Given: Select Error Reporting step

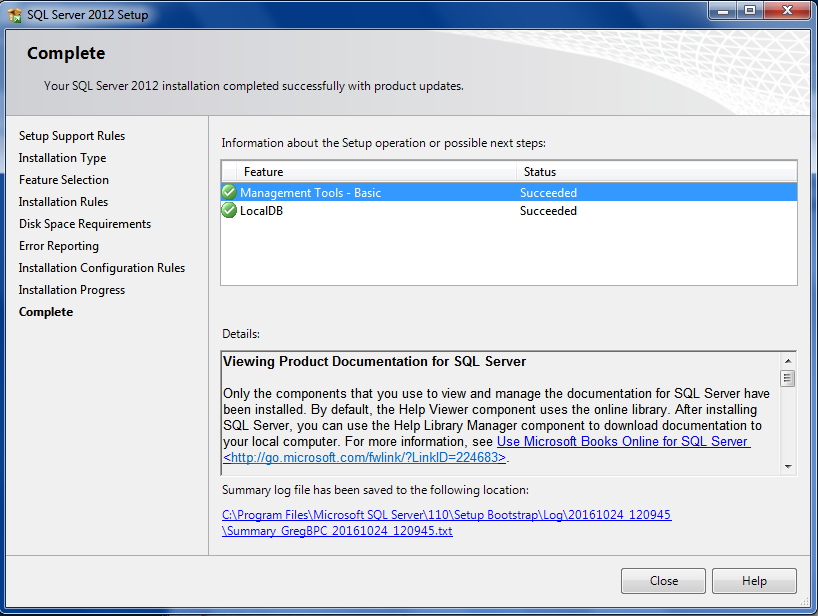Looking at the screenshot, I should (59, 246).
